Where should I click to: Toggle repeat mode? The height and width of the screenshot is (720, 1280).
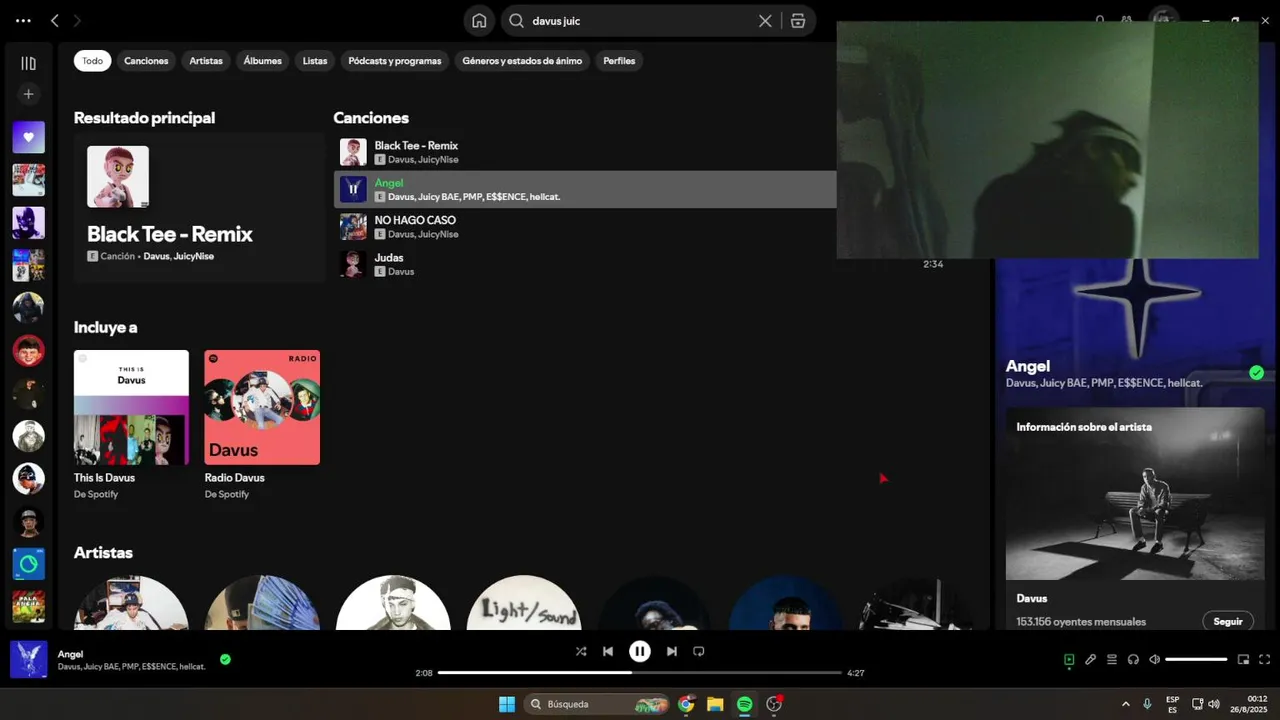699,651
